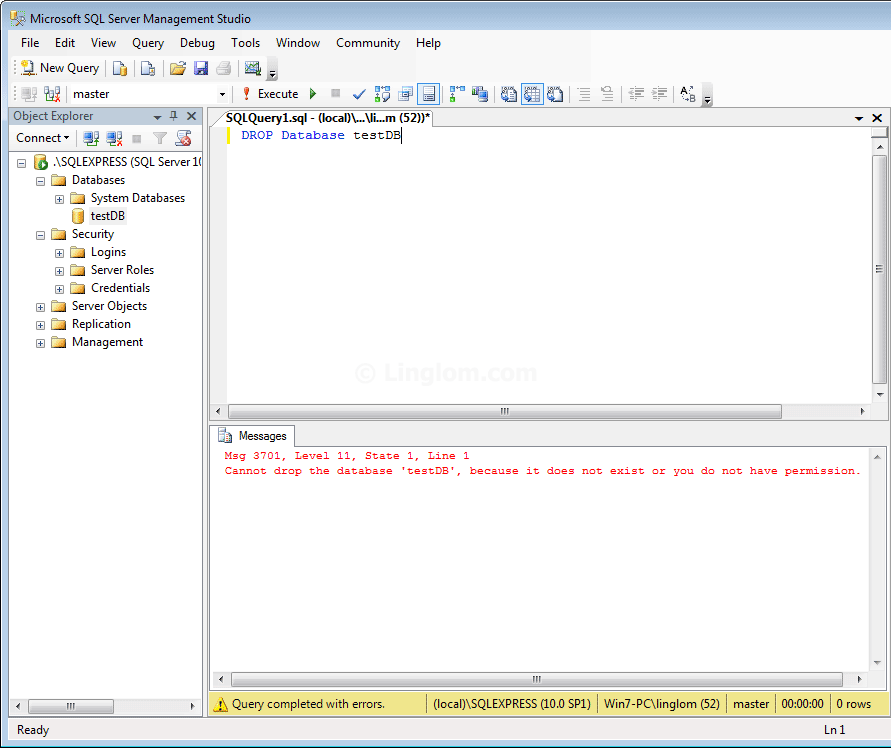Viewport: 891px width, 748px height.
Task: Click the Filter funnel icon
Action: [160, 138]
